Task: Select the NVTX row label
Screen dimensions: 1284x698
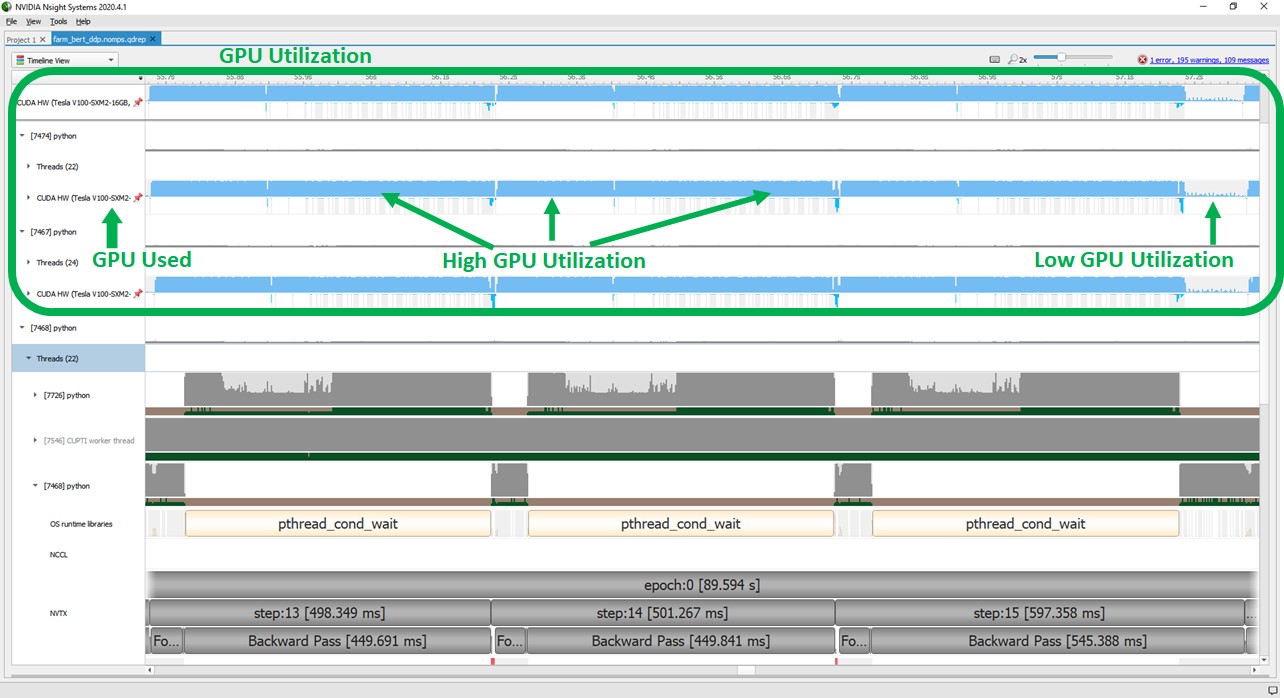Action: point(58,613)
